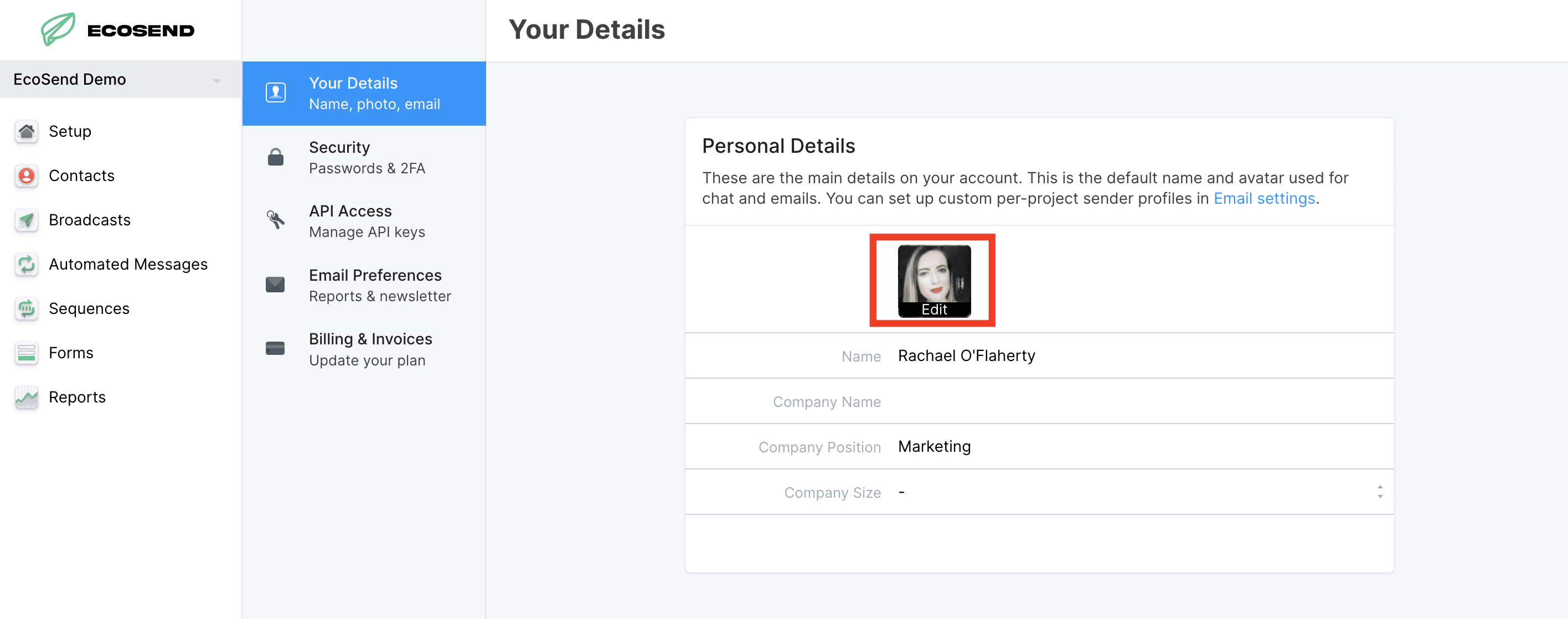Click the Automated Messages loop icon
This screenshot has width=1568, height=619.
click(26, 265)
